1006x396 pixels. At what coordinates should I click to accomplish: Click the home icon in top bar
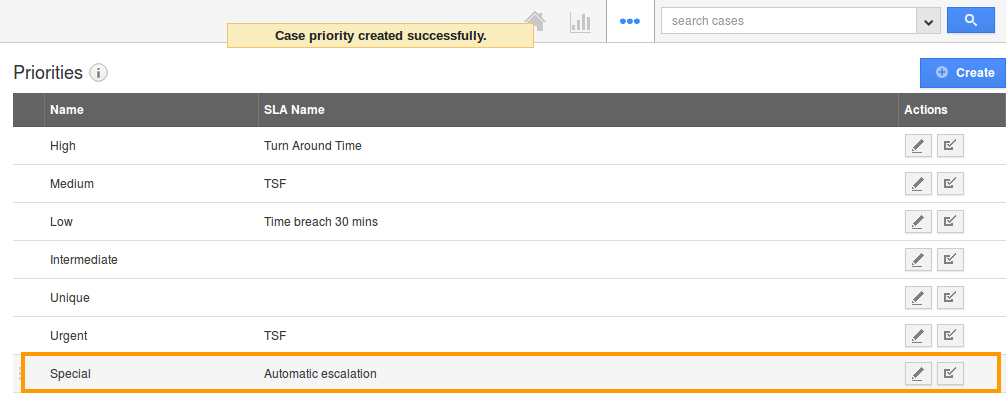(535, 21)
